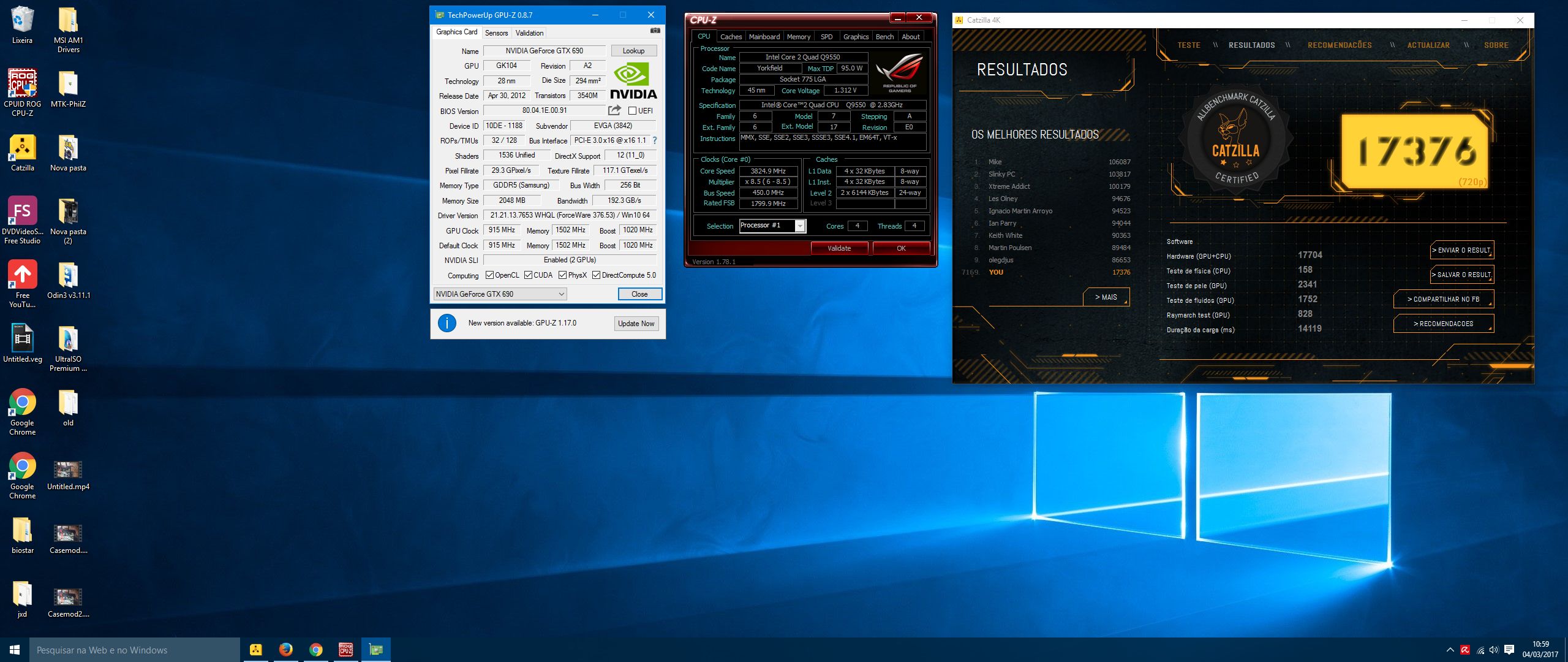The width and height of the screenshot is (1568, 662).
Task: Click ENVIAR O RESULT in Catzilla
Action: pos(1461,250)
